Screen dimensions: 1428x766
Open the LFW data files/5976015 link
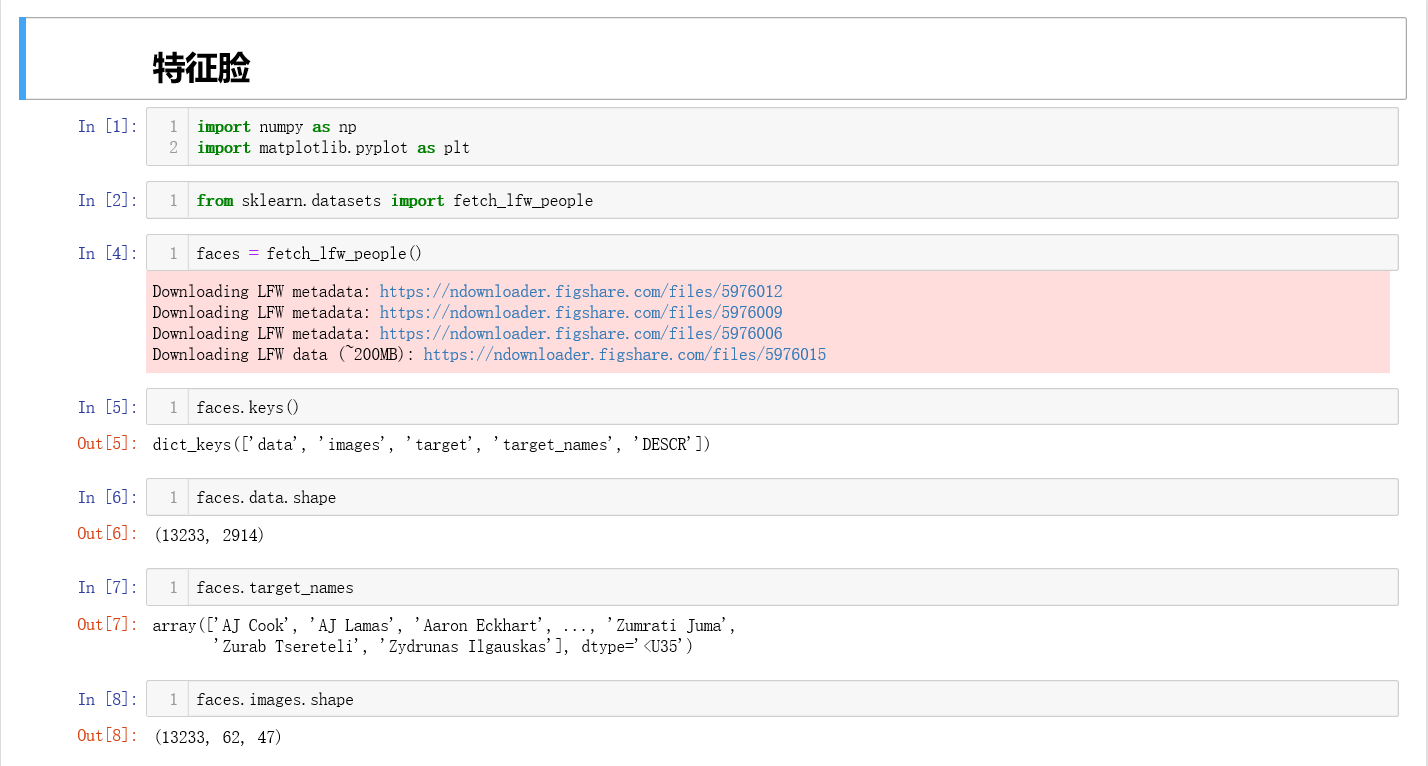[625, 355]
